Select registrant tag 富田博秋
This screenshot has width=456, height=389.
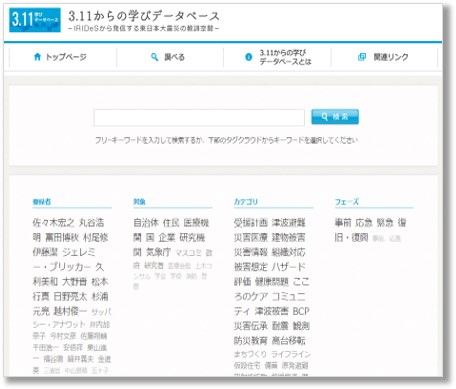coord(62,238)
